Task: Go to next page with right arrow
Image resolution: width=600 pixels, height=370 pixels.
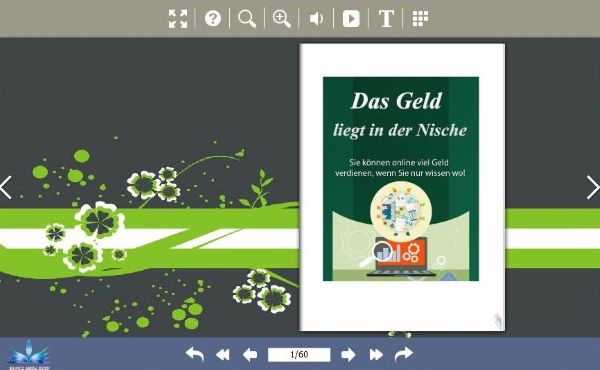Action: [348, 355]
